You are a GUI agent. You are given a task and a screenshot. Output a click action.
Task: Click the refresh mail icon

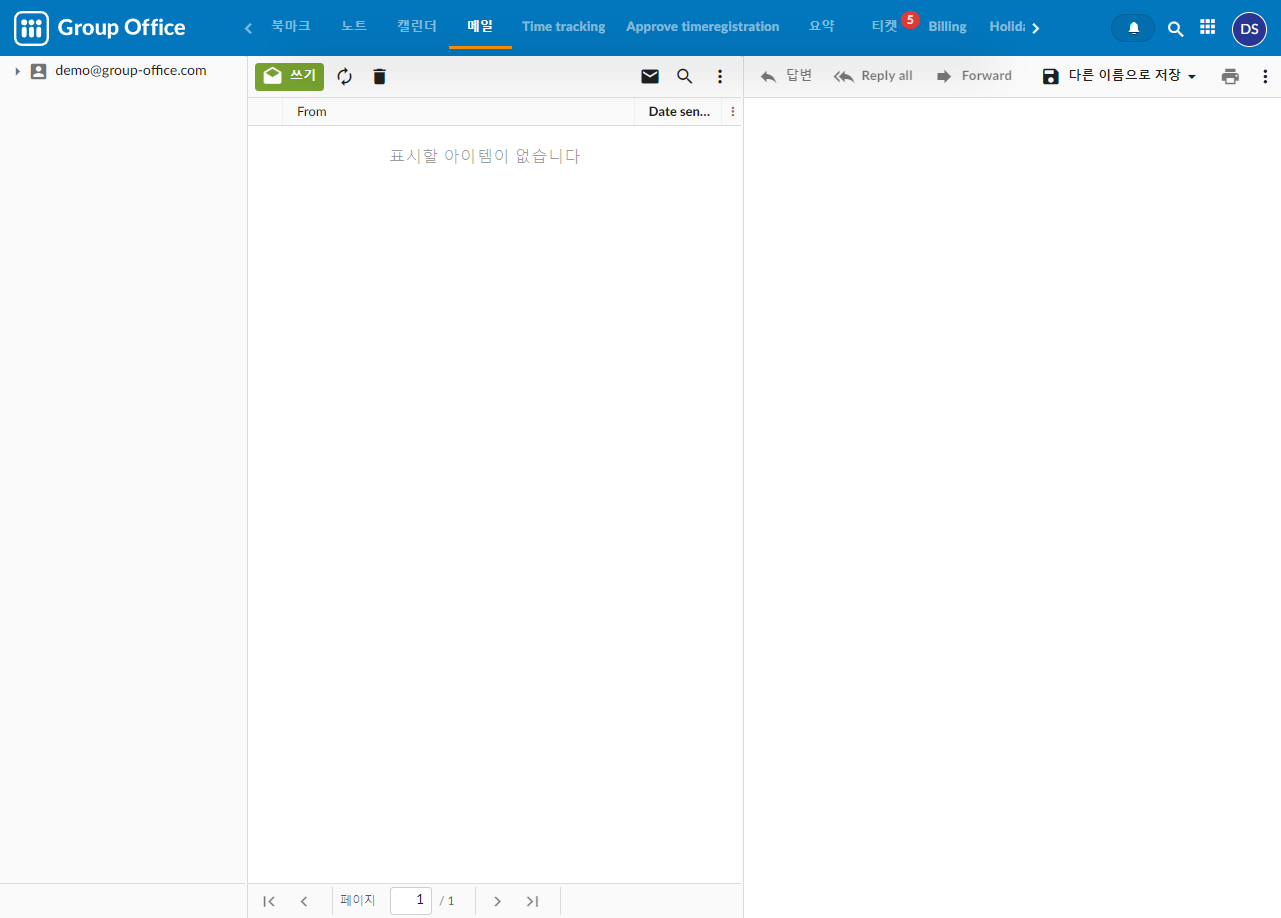345,77
